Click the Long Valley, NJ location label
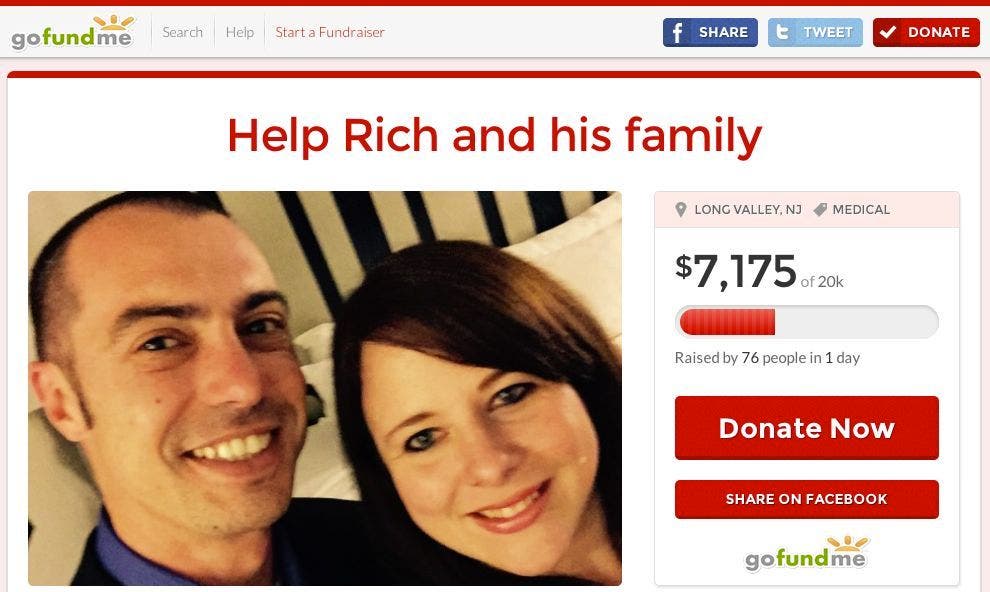990x592 pixels. [x=748, y=210]
